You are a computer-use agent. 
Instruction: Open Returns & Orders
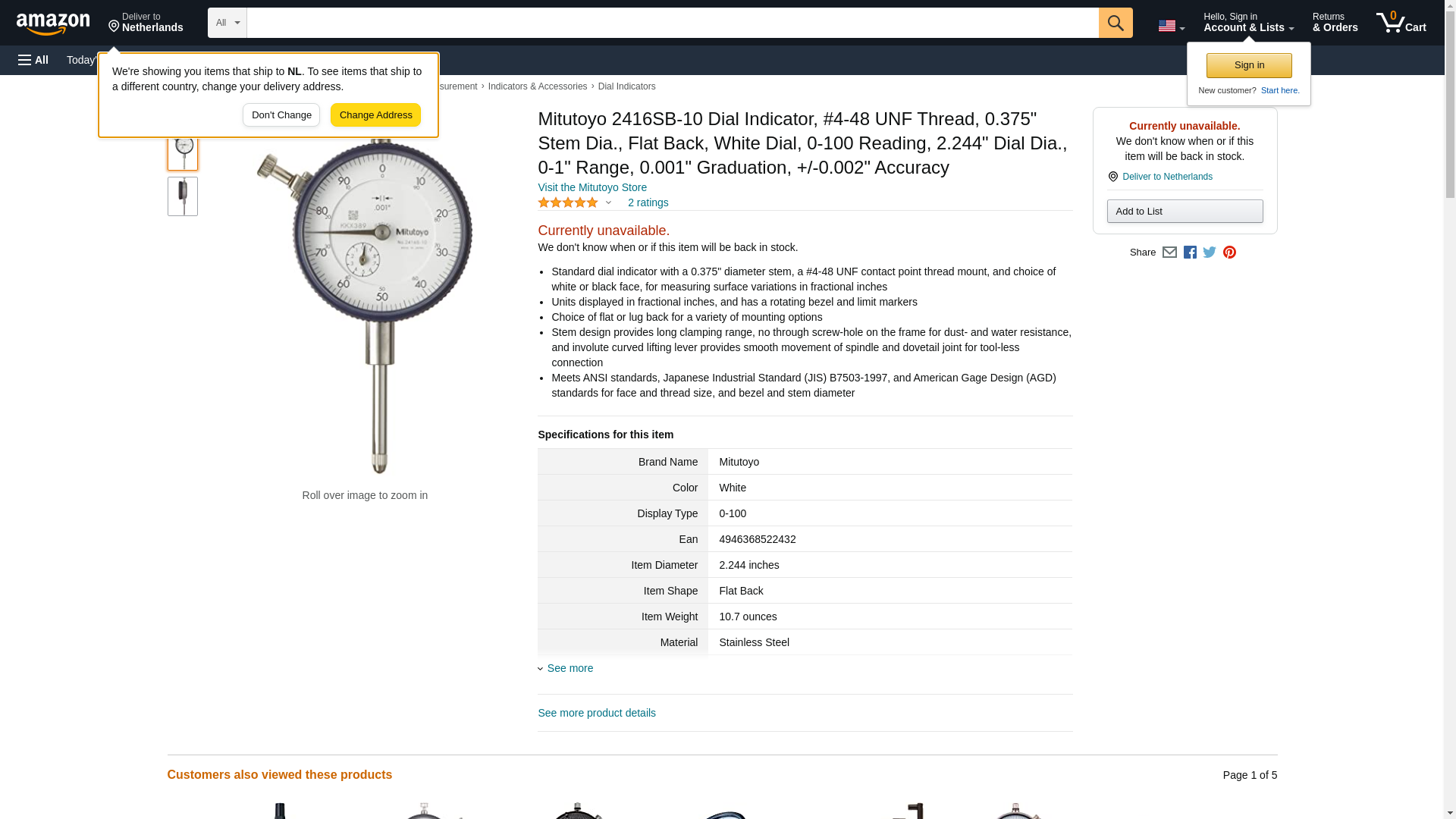[x=1335, y=23]
